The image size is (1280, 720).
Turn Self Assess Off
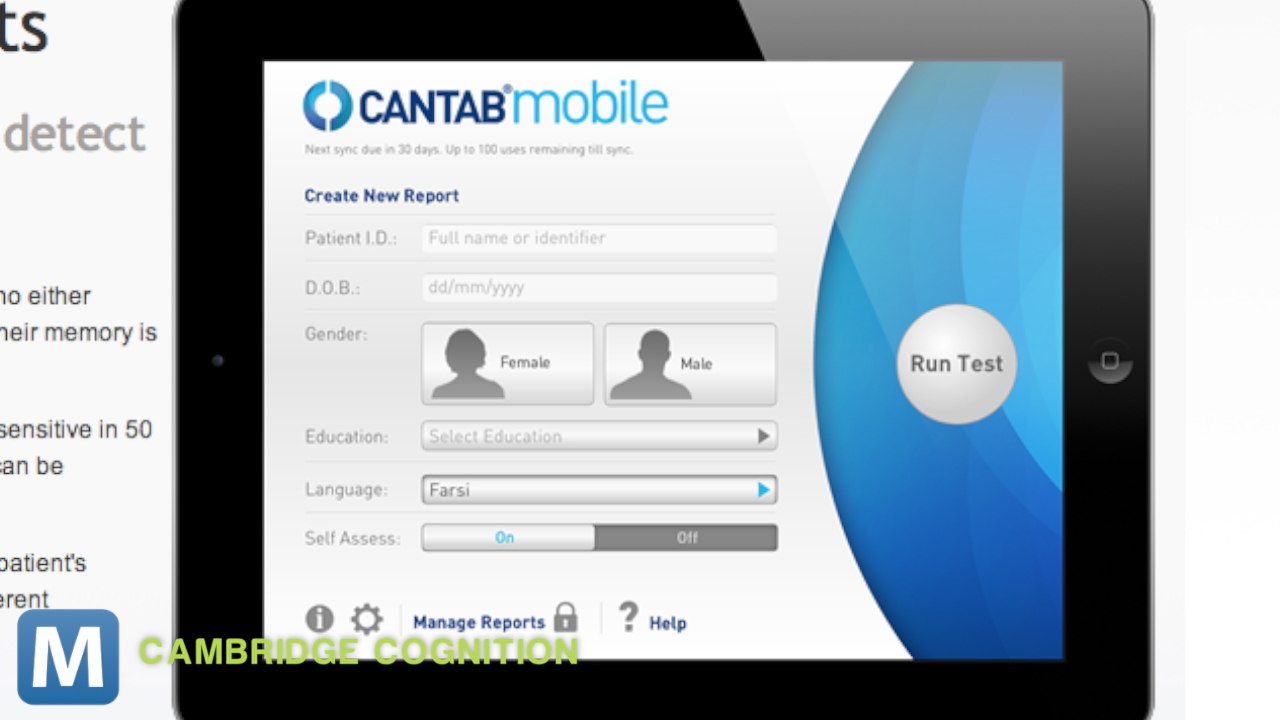(x=686, y=538)
